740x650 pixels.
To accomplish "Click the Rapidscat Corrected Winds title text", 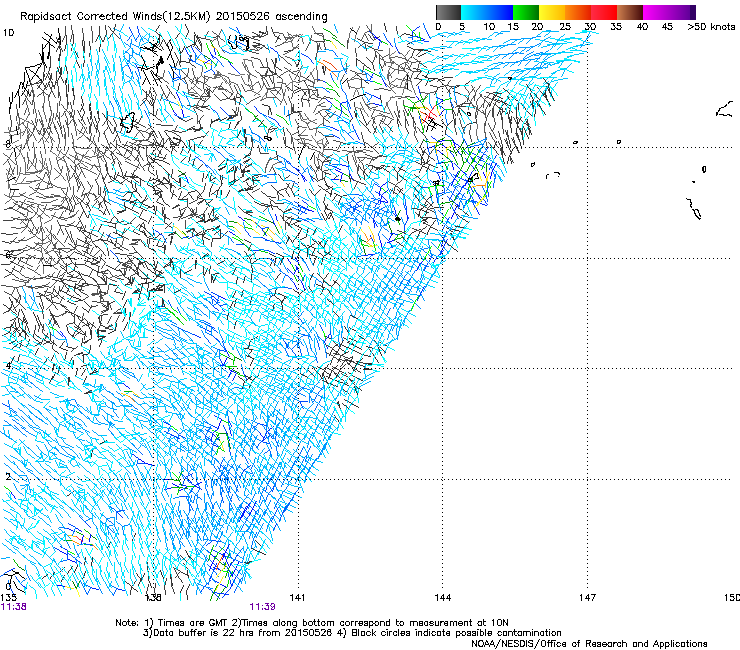I will [x=115, y=16].
